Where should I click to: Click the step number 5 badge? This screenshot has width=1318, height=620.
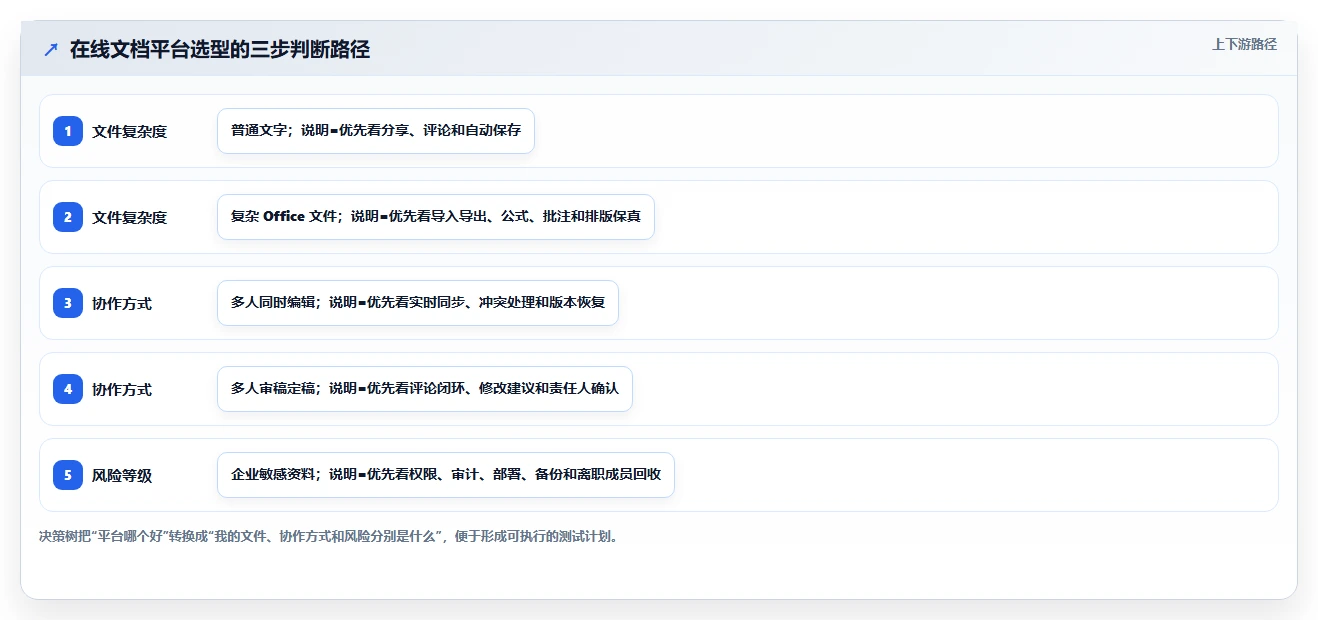68,475
